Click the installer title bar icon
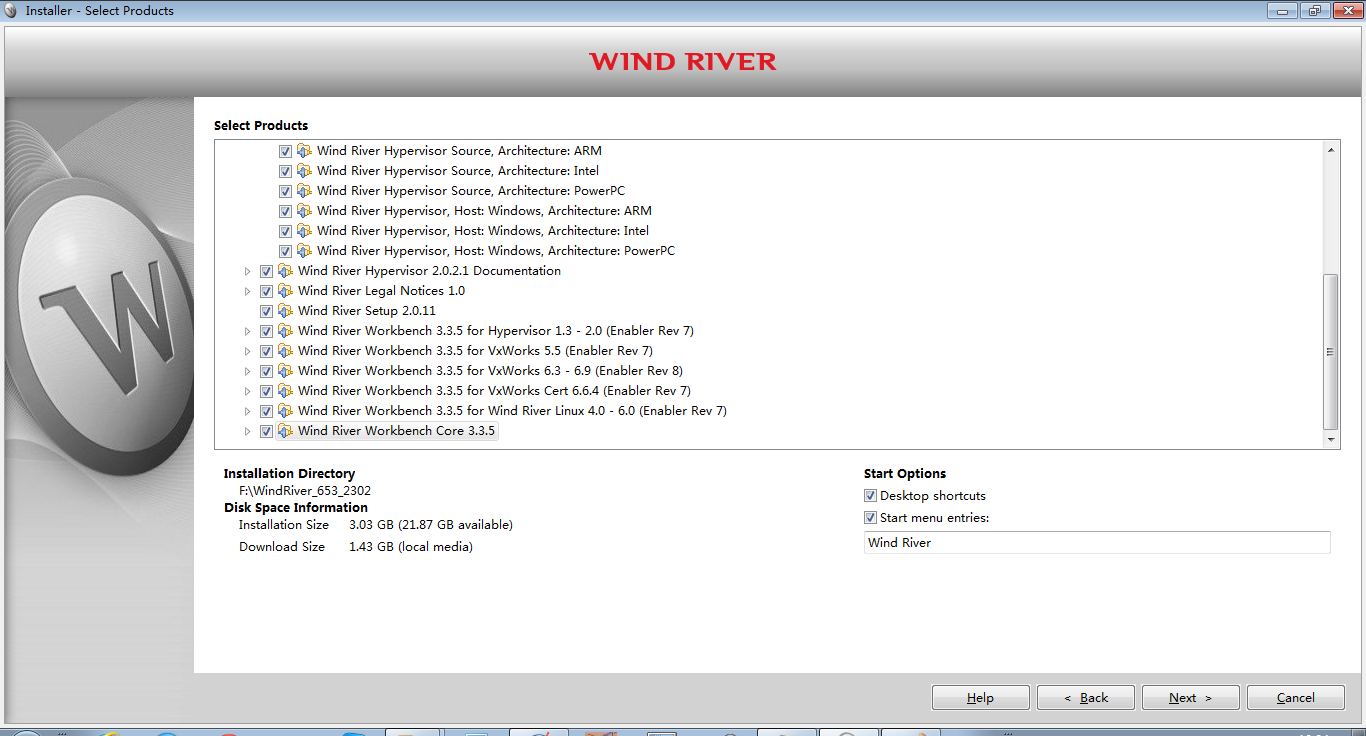1366x736 pixels. click(x=13, y=11)
